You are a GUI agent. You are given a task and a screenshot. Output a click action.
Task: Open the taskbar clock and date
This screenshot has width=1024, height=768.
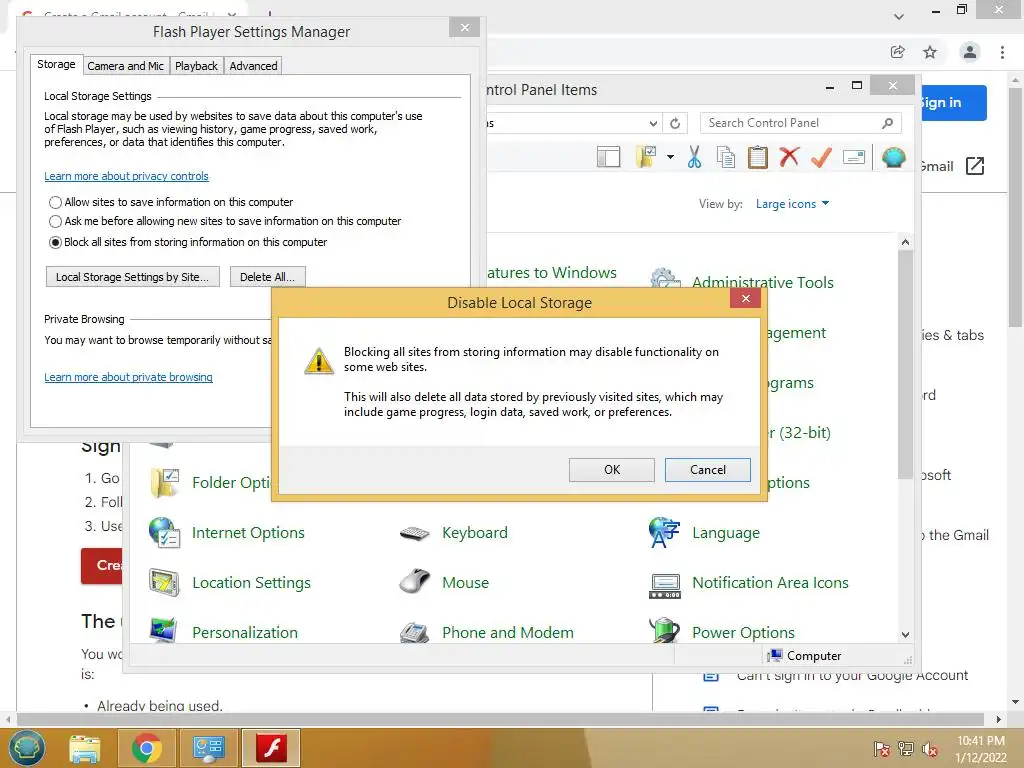(981, 749)
